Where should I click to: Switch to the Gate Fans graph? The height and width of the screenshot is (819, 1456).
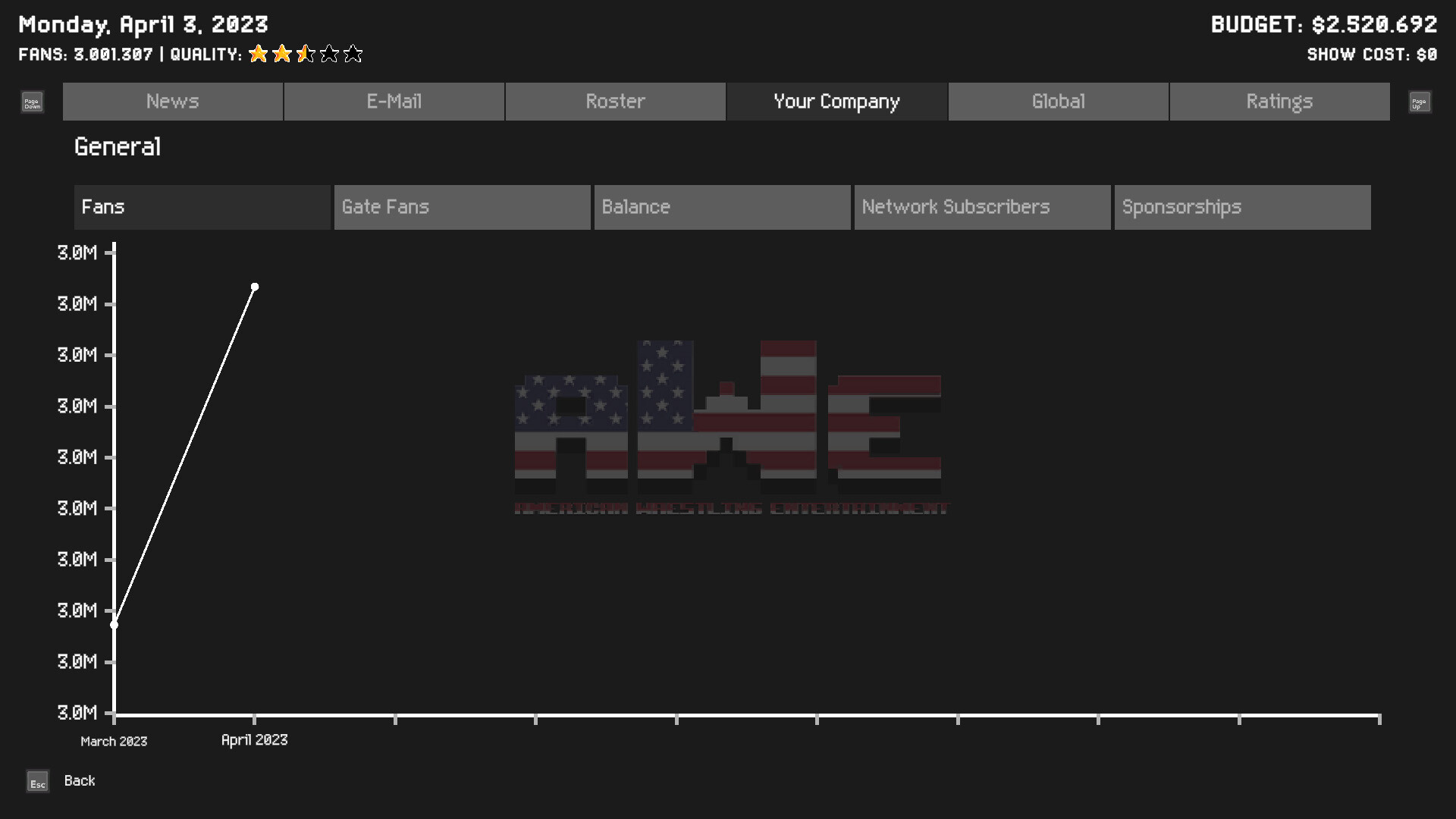point(462,206)
